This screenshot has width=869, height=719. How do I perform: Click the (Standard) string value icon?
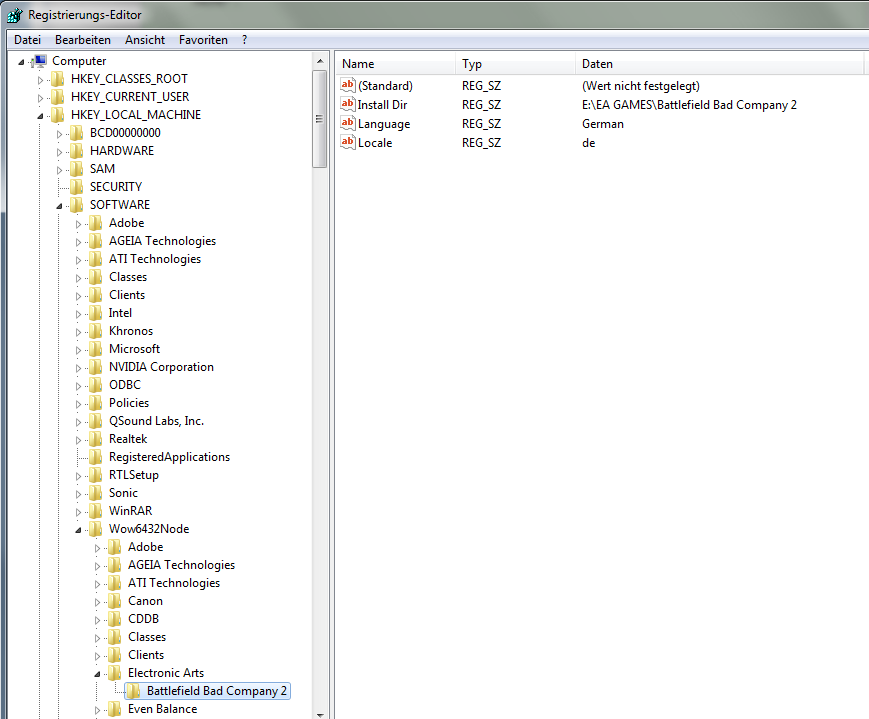point(347,85)
